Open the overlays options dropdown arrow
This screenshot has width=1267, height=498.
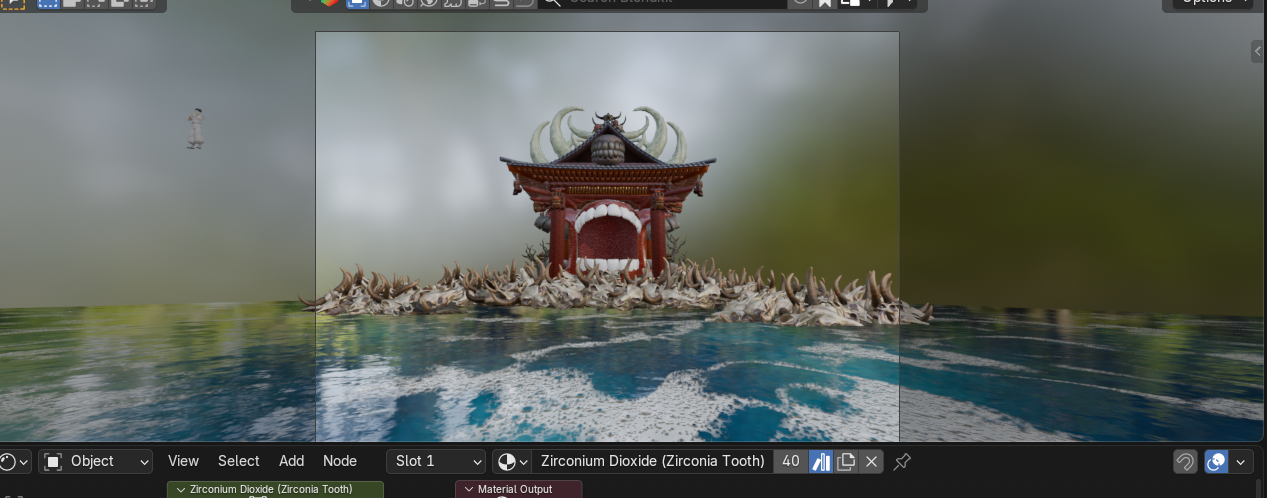1241,461
